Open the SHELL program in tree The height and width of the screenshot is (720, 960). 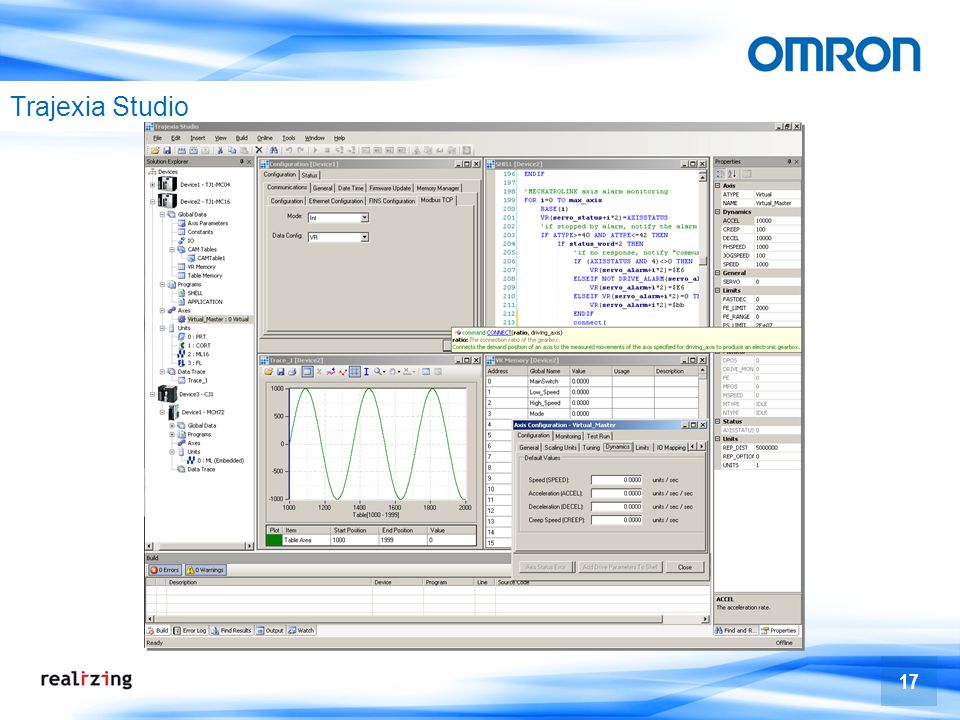pyautogui.click(x=195, y=293)
